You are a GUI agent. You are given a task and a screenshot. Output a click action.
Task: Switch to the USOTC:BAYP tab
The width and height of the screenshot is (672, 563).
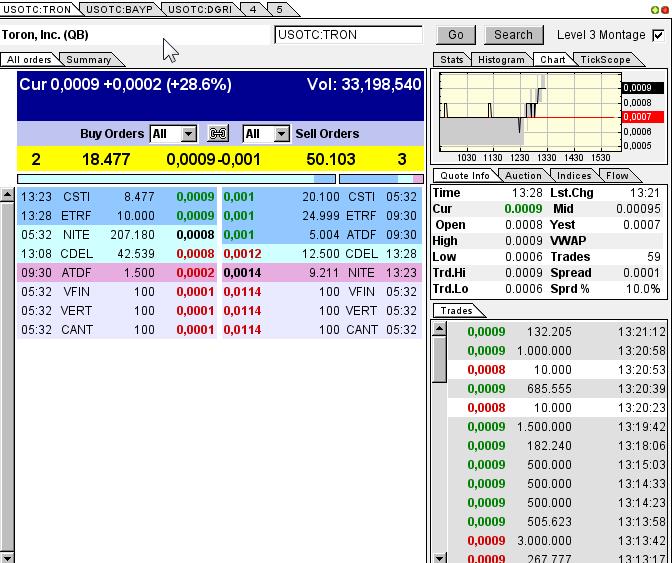click(x=119, y=9)
